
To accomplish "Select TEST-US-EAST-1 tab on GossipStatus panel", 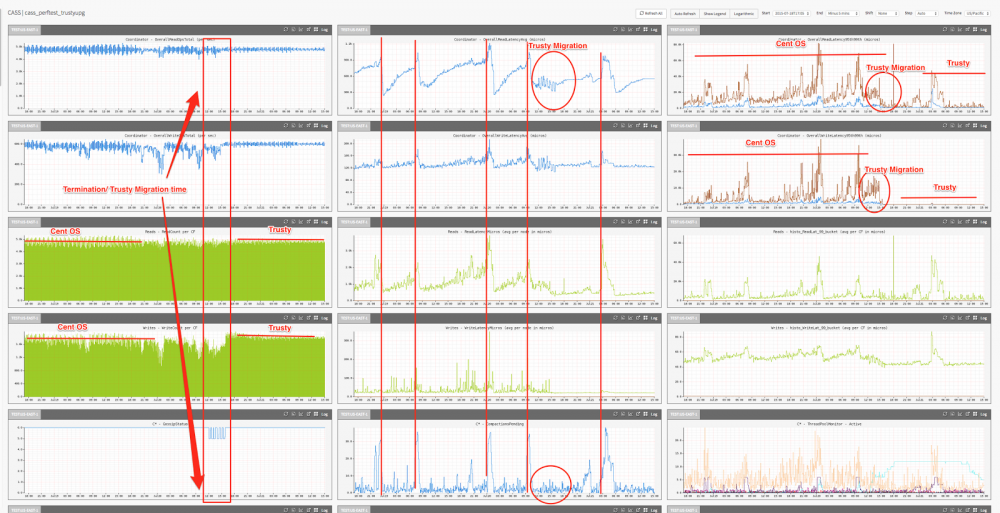I will pyautogui.click(x=24, y=413).
